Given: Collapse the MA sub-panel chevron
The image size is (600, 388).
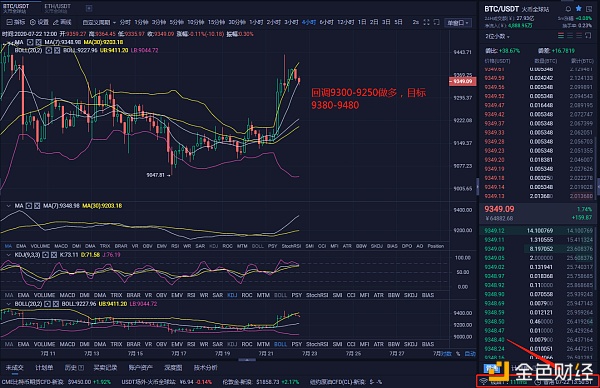Looking at the screenshot, I should pyautogui.click(x=8, y=206).
